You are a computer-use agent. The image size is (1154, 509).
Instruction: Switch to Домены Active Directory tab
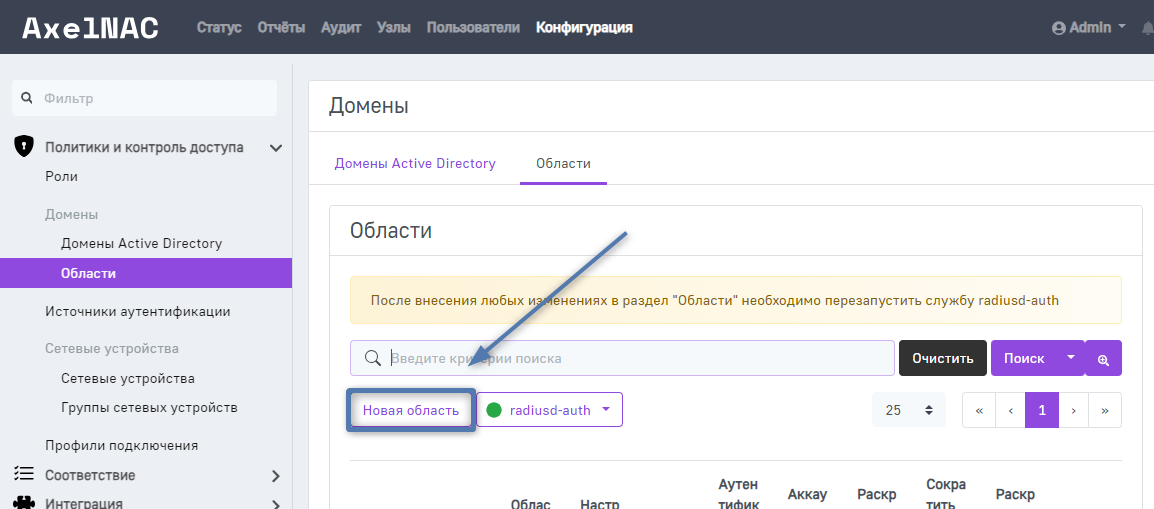pyautogui.click(x=415, y=163)
